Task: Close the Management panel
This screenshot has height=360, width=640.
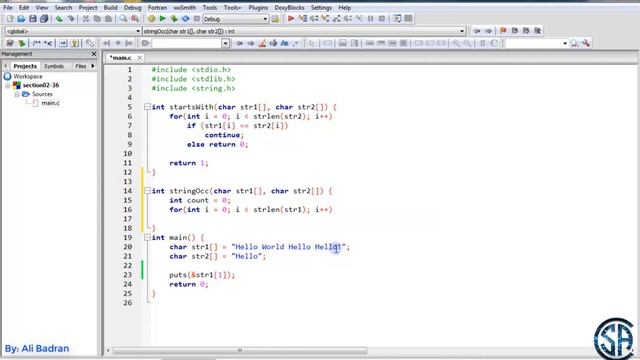Action: (x=94, y=54)
